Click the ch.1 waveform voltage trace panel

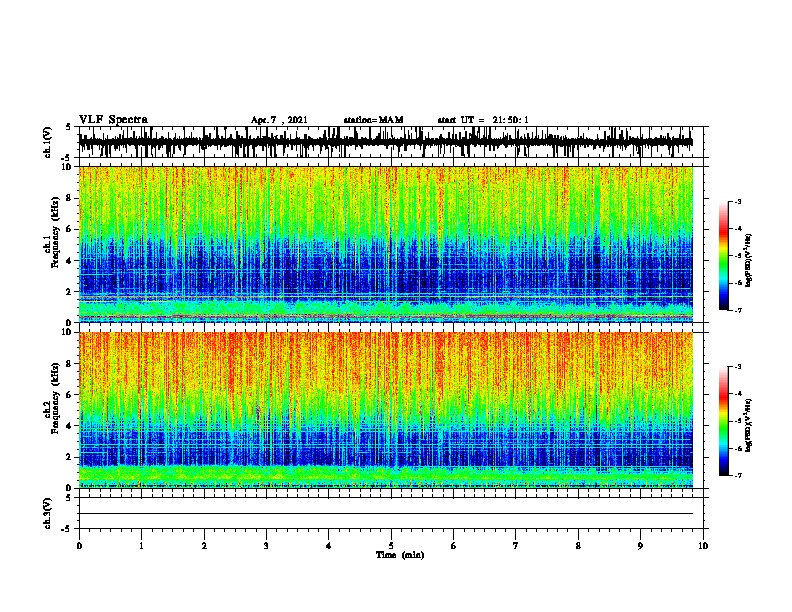coord(391,142)
